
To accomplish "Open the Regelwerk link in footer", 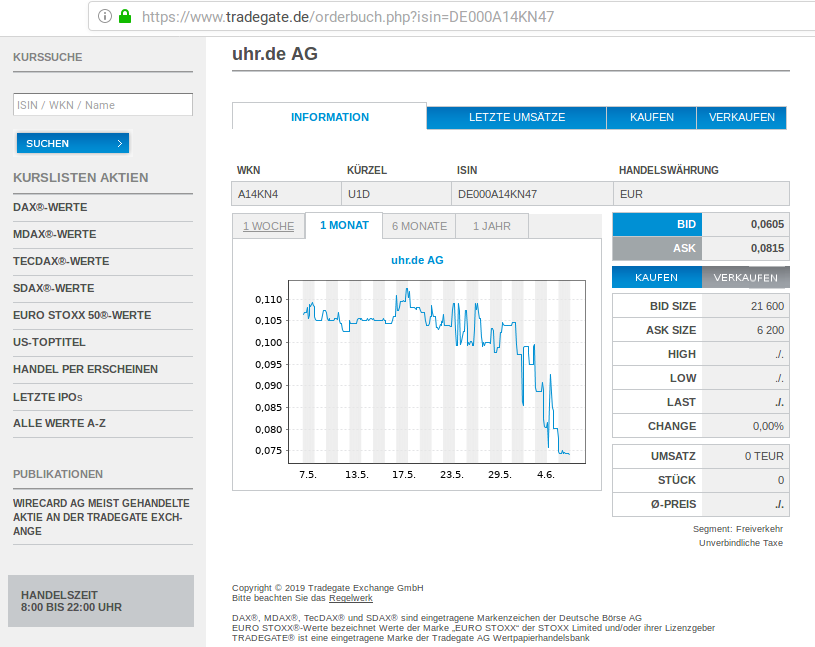I will (x=351, y=598).
